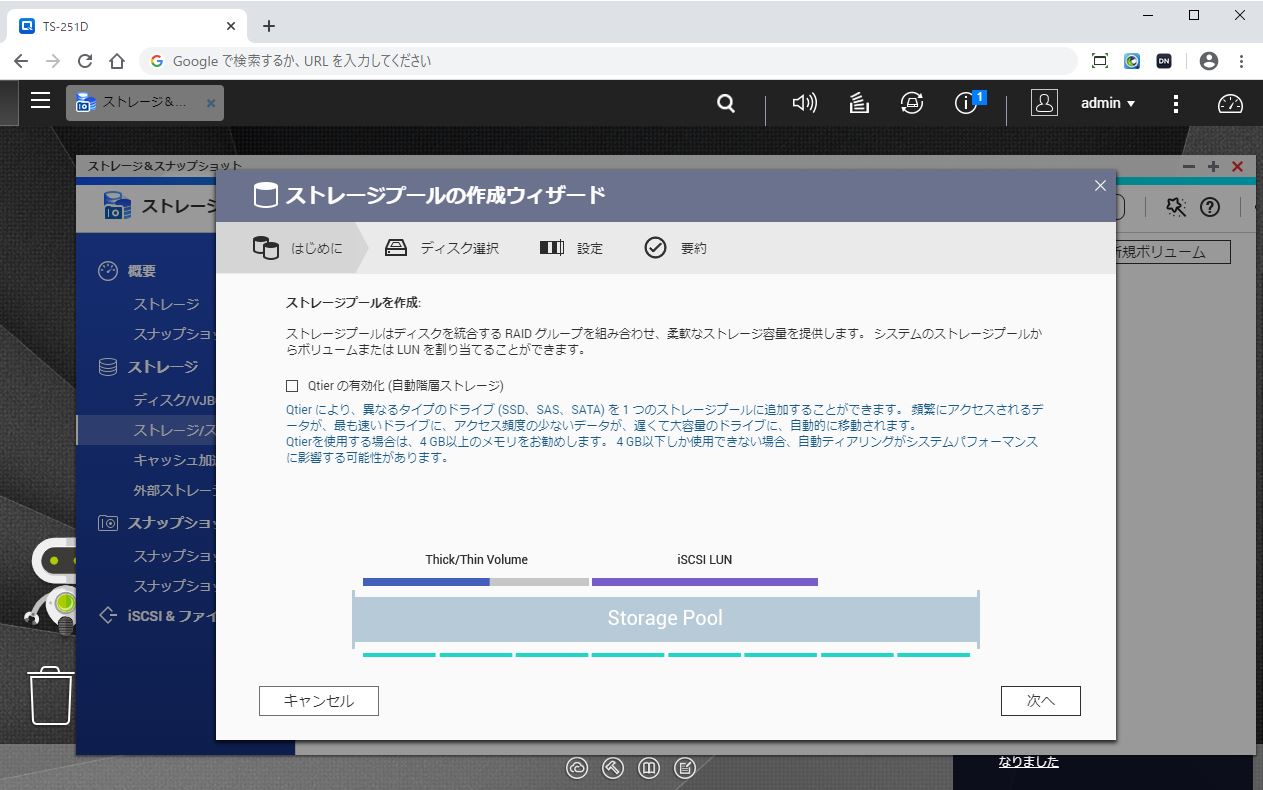Viewport: 1263px width, 790px height.
Task: Open the three-dot more options menu
Action: [1176, 103]
